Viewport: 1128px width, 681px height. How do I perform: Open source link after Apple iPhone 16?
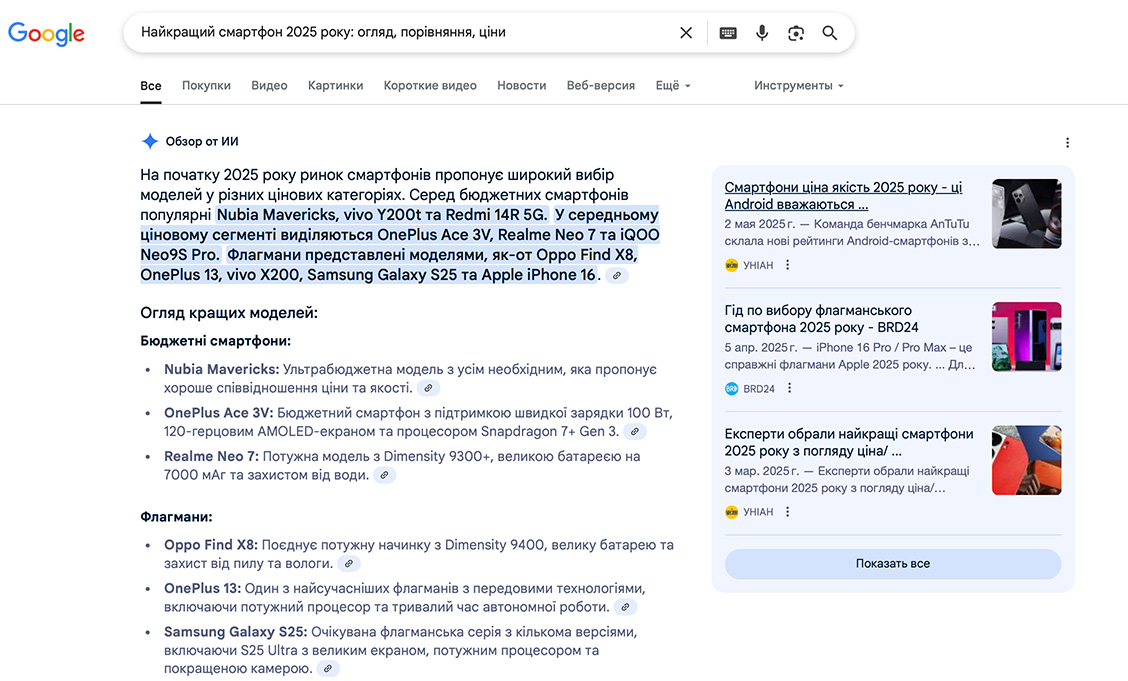tap(617, 275)
